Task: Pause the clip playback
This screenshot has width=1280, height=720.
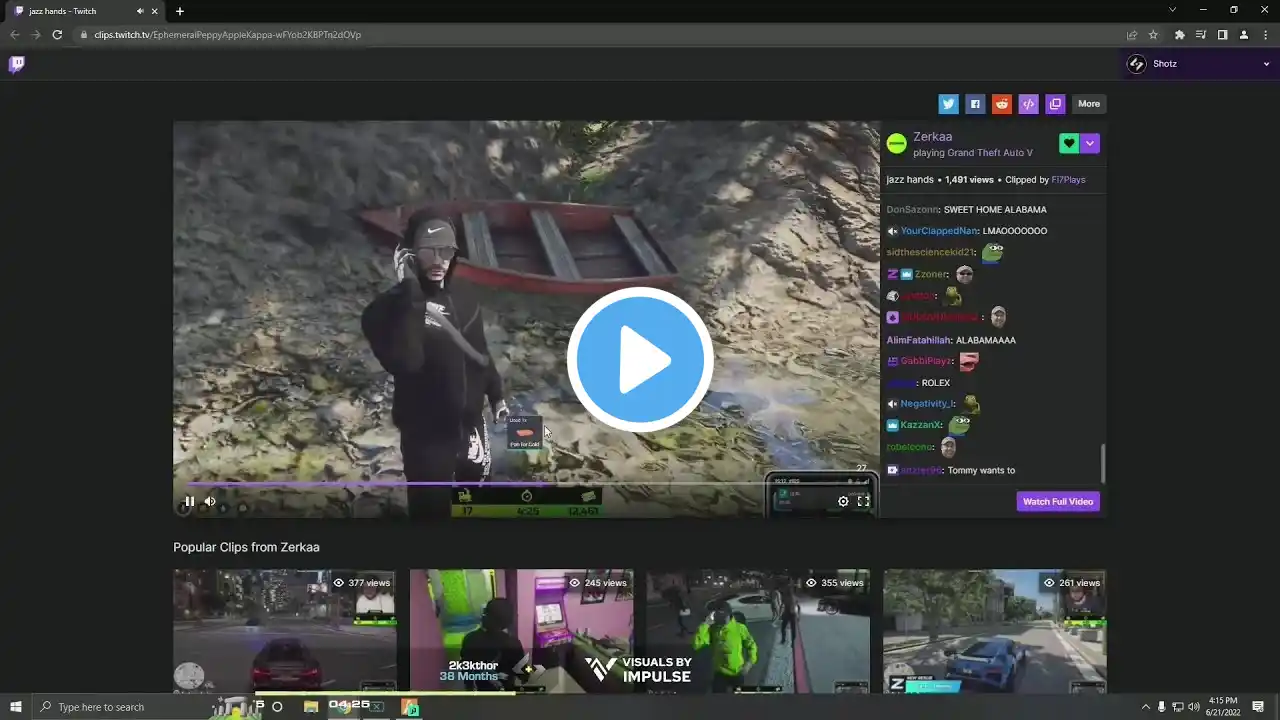Action: (x=189, y=501)
